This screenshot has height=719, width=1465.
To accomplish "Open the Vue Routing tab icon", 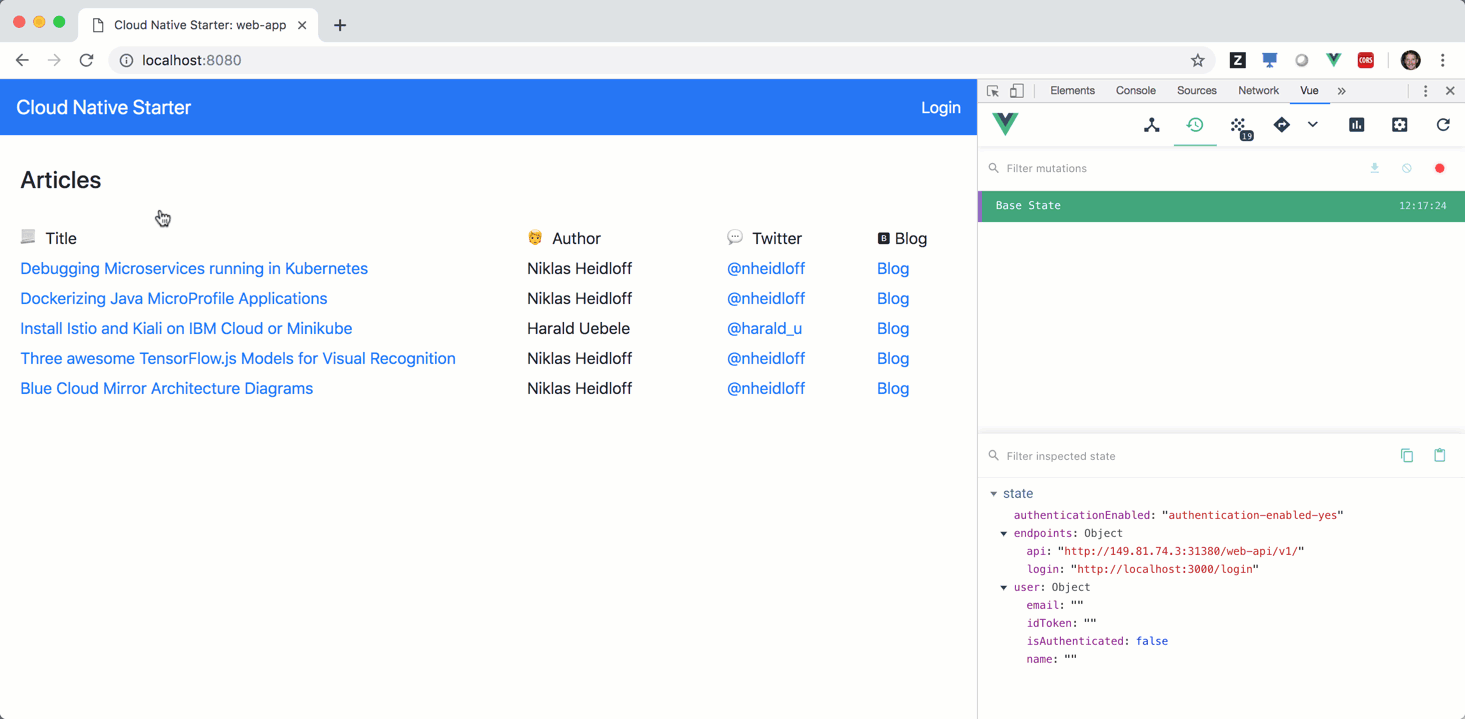I will [x=1282, y=125].
